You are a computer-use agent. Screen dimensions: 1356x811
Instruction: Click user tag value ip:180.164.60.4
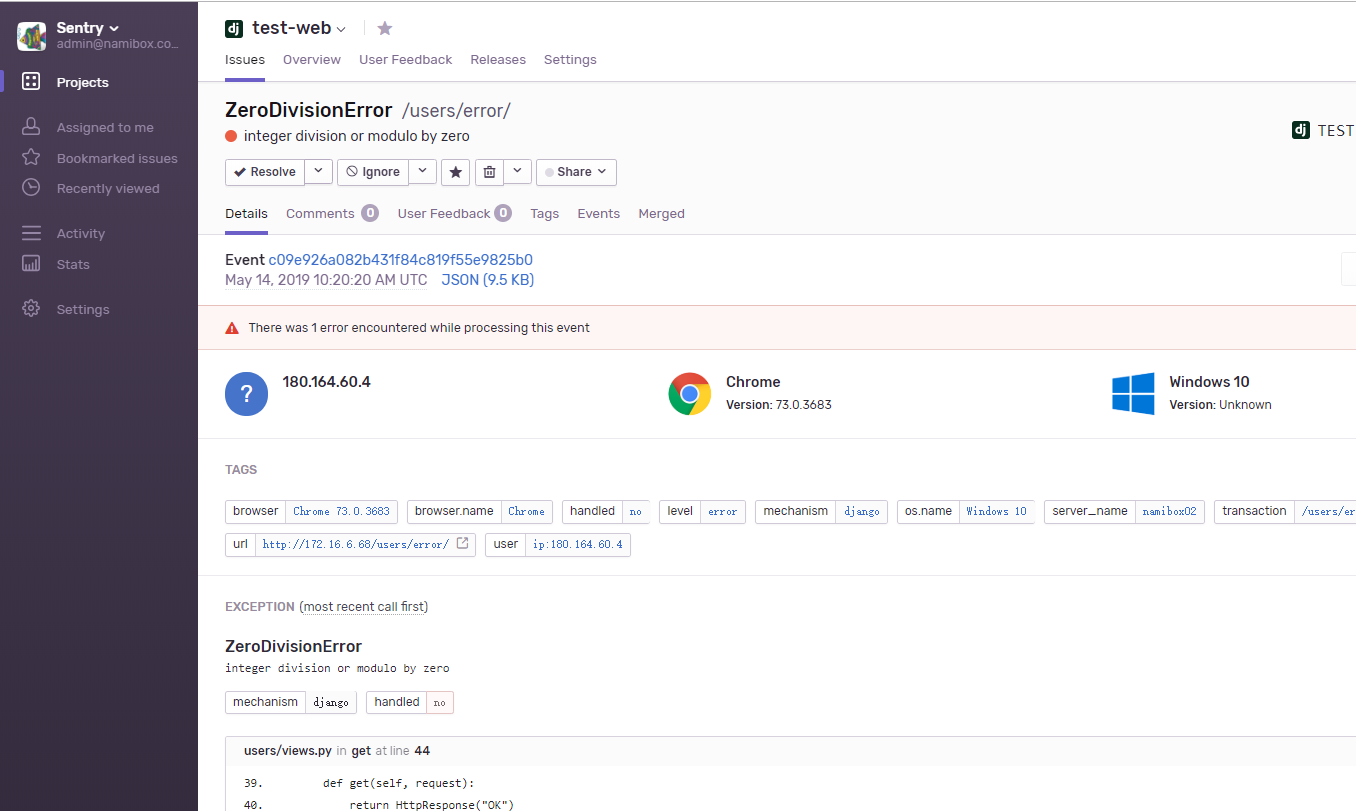577,544
